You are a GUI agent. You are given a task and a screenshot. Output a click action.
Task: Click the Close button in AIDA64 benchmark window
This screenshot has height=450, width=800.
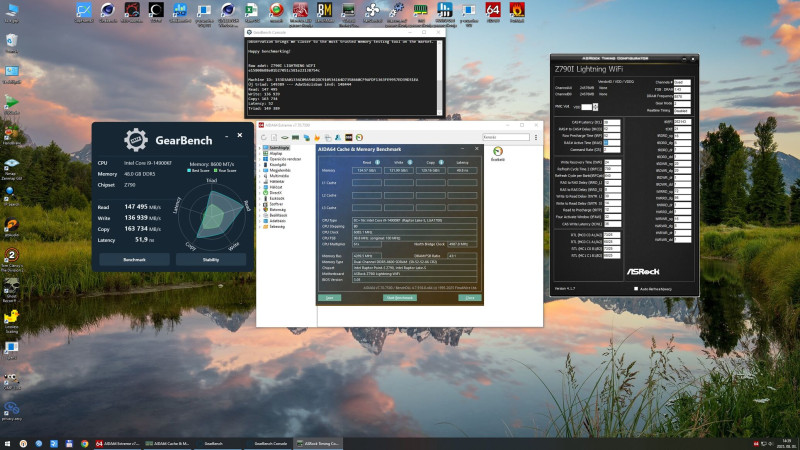pos(469,297)
